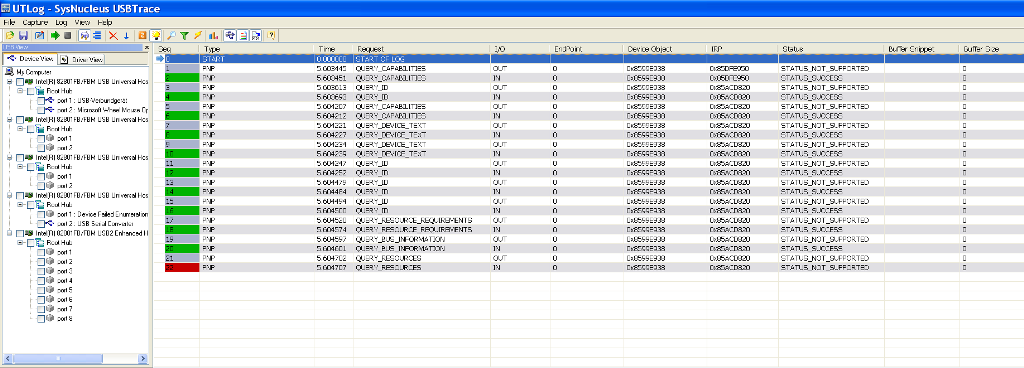Image resolution: width=1024 pixels, height=368 pixels.
Task: Open the Help menu
Action: (104, 22)
